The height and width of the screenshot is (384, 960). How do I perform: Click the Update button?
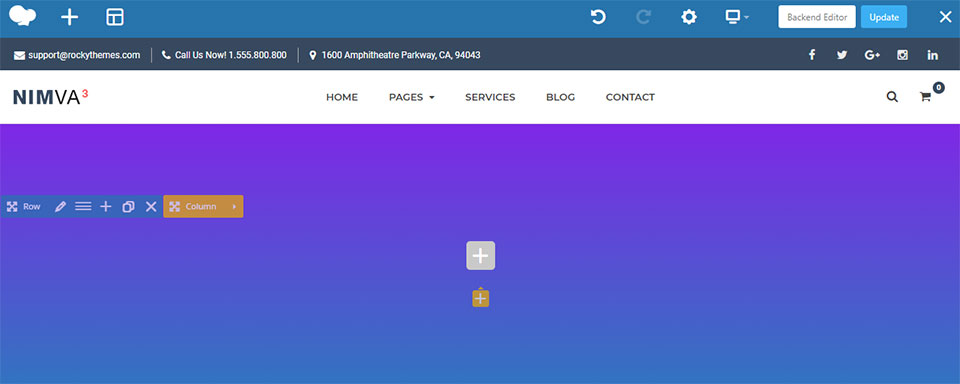[883, 17]
